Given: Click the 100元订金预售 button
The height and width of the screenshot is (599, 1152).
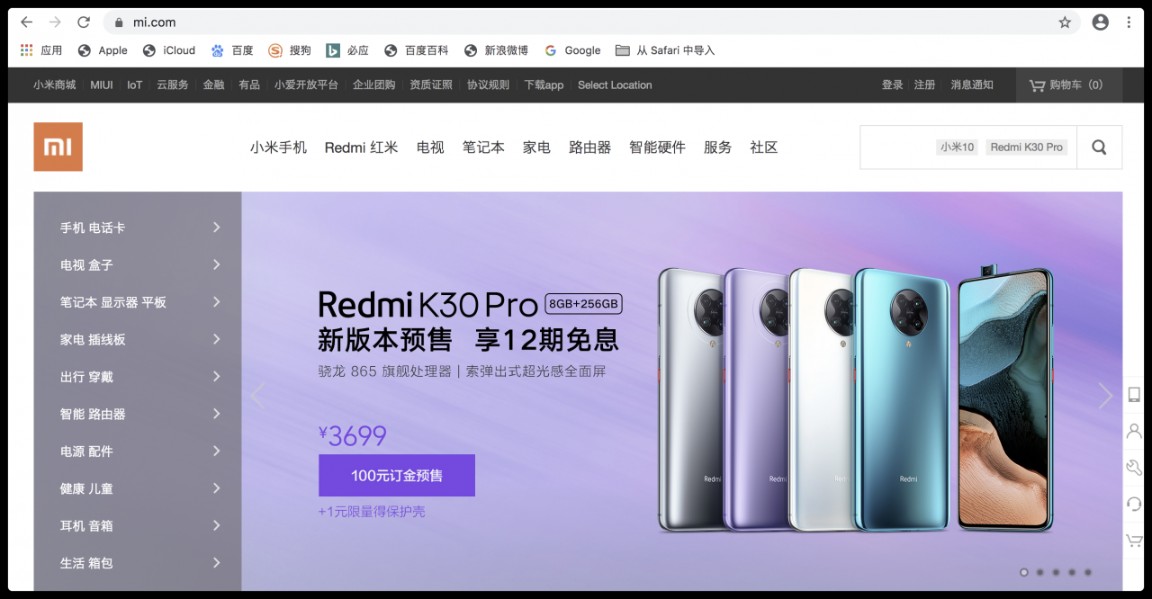Looking at the screenshot, I should point(397,476).
